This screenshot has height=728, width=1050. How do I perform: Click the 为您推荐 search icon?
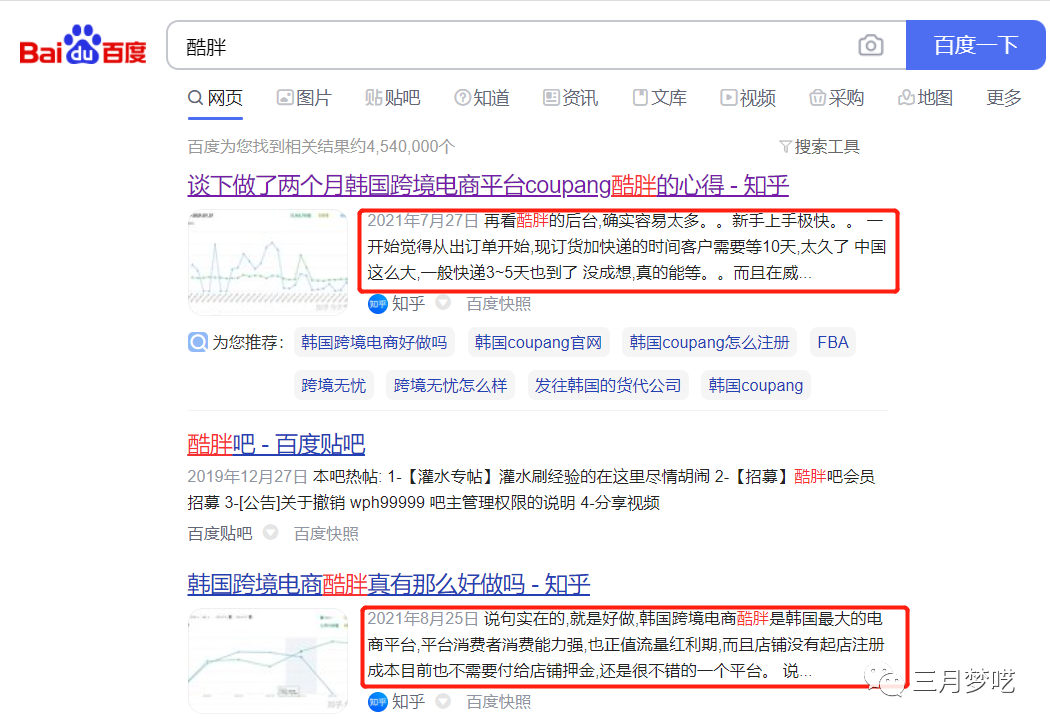point(198,342)
